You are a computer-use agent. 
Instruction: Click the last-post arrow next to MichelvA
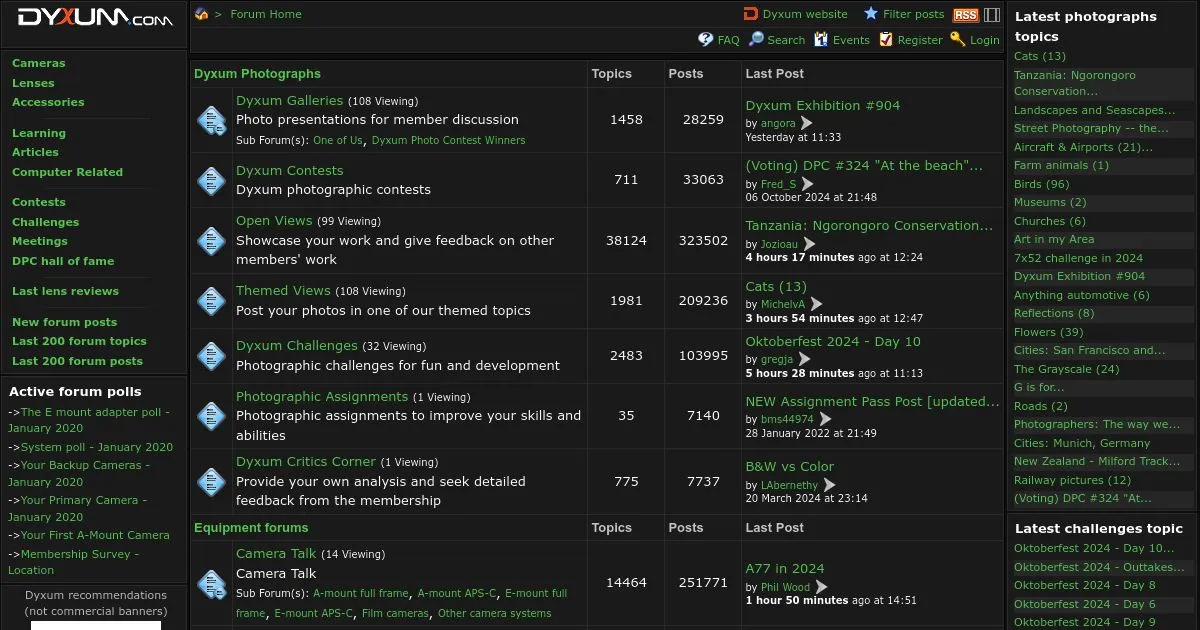[816, 304]
